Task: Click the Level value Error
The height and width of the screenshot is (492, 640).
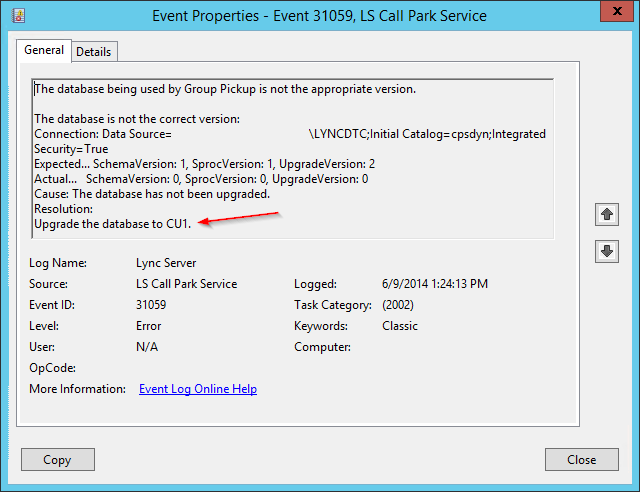Action: (x=149, y=326)
